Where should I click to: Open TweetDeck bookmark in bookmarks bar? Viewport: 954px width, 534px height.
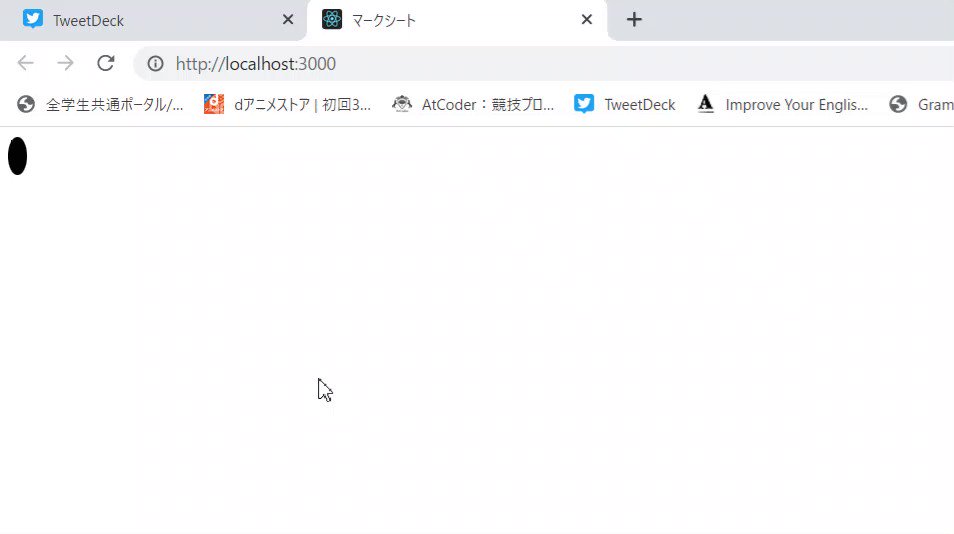click(625, 105)
